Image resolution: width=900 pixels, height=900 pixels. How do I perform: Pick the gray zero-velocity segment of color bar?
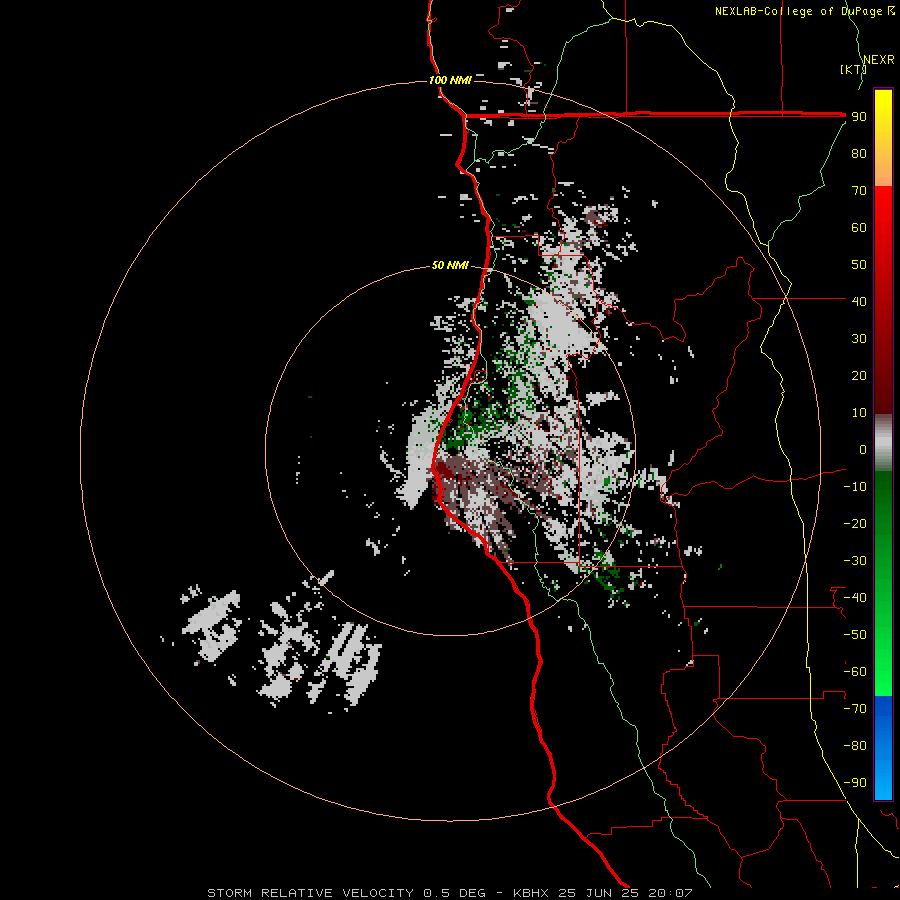point(883,443)
